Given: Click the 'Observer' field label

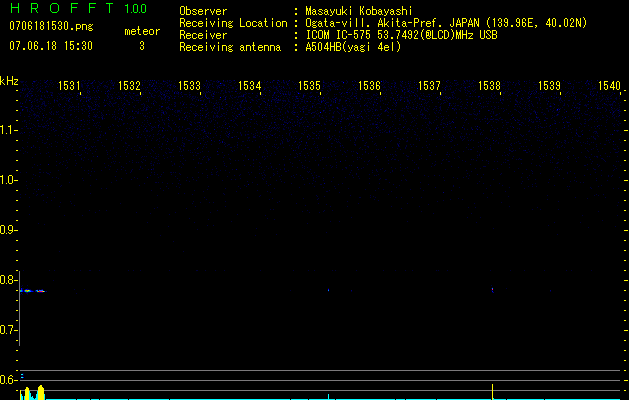Looking at the screenshot, I should coord(203,11).
